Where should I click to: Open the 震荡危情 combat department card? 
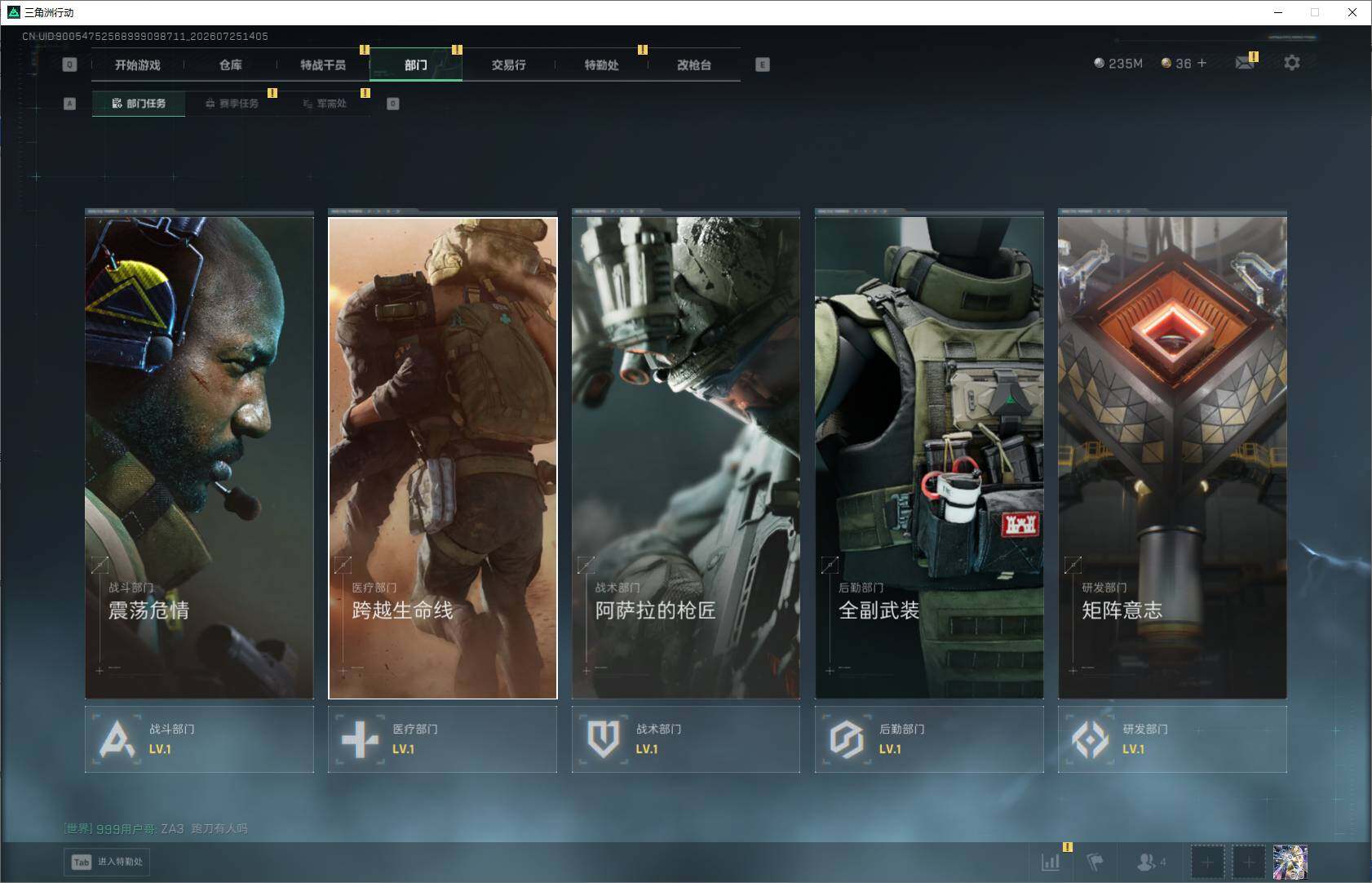(x=199, y=455)
